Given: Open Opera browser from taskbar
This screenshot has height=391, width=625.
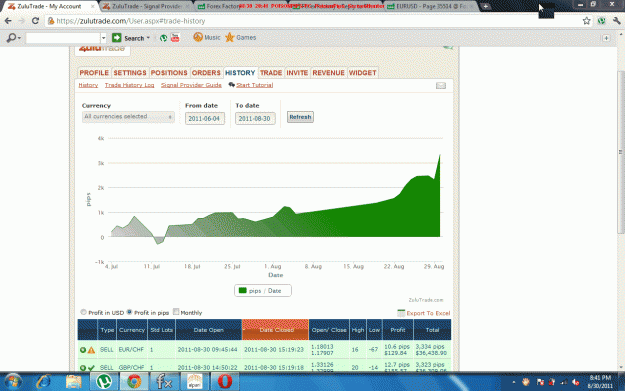Looking at the screenshot, I should [224, 382].
